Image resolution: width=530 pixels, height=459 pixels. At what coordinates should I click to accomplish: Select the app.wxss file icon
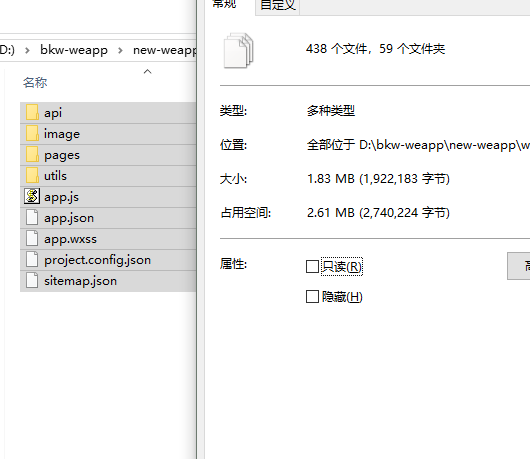(x=32, y=239)
